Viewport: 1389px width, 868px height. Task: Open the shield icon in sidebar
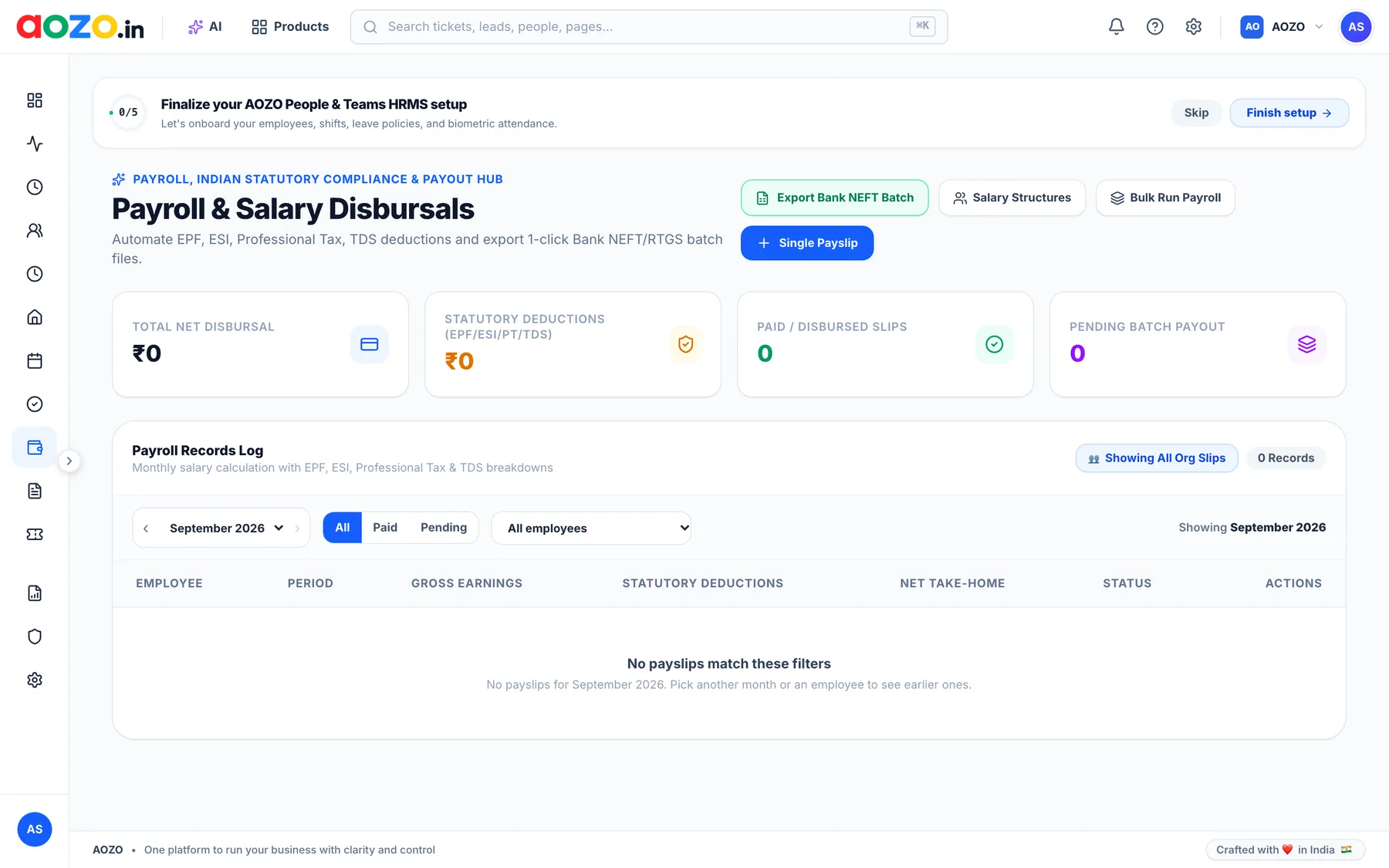pos(35,637)
